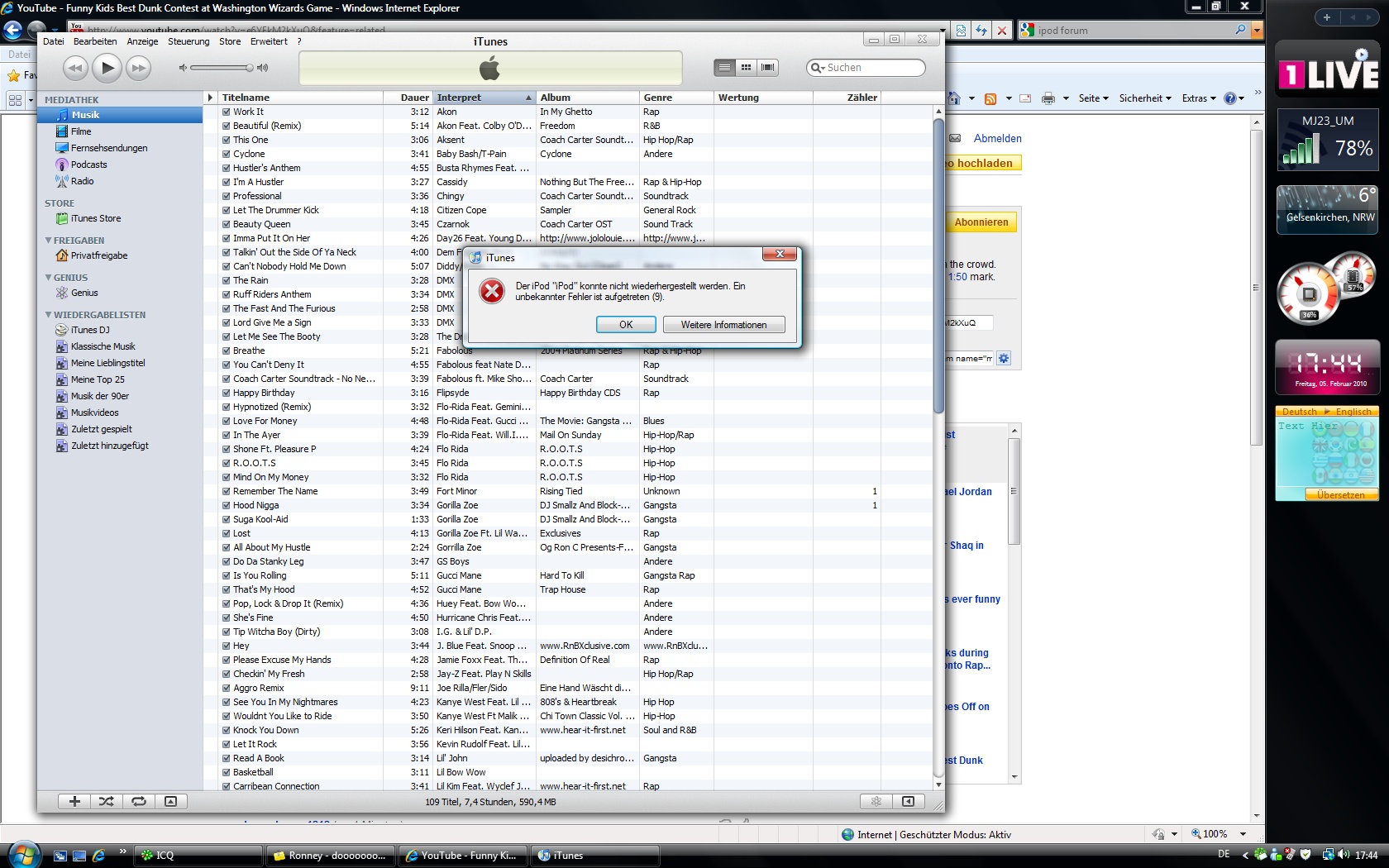Click the iTunes play button
1389x868 pixels.
(107, 68)
